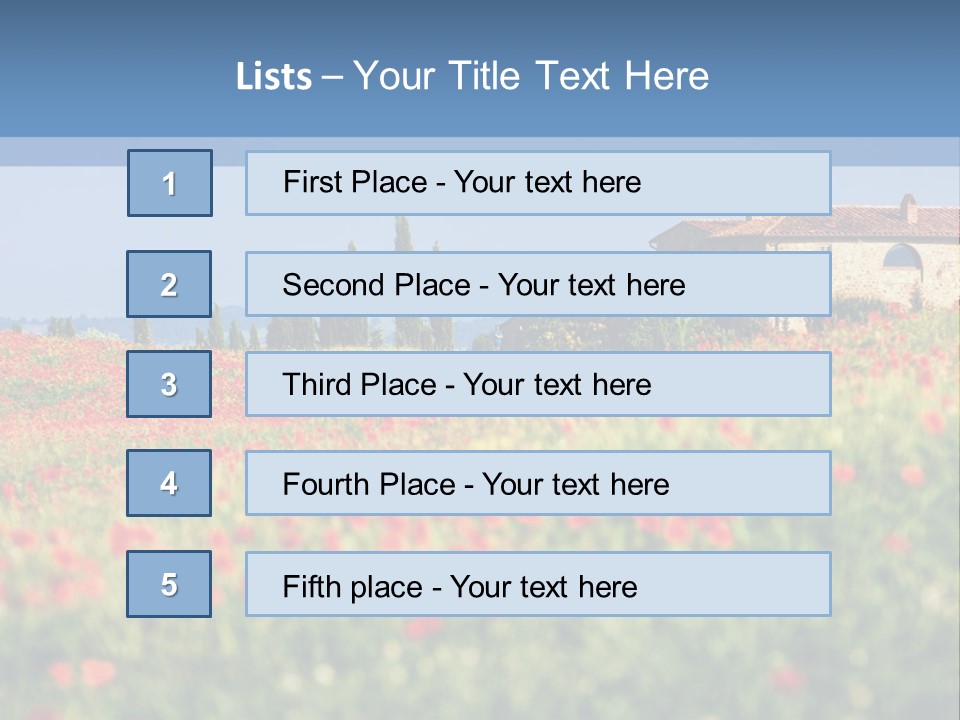Click the 'First Place' text box
This screenshot has width=960, height=720.
[x=538, y=183]
